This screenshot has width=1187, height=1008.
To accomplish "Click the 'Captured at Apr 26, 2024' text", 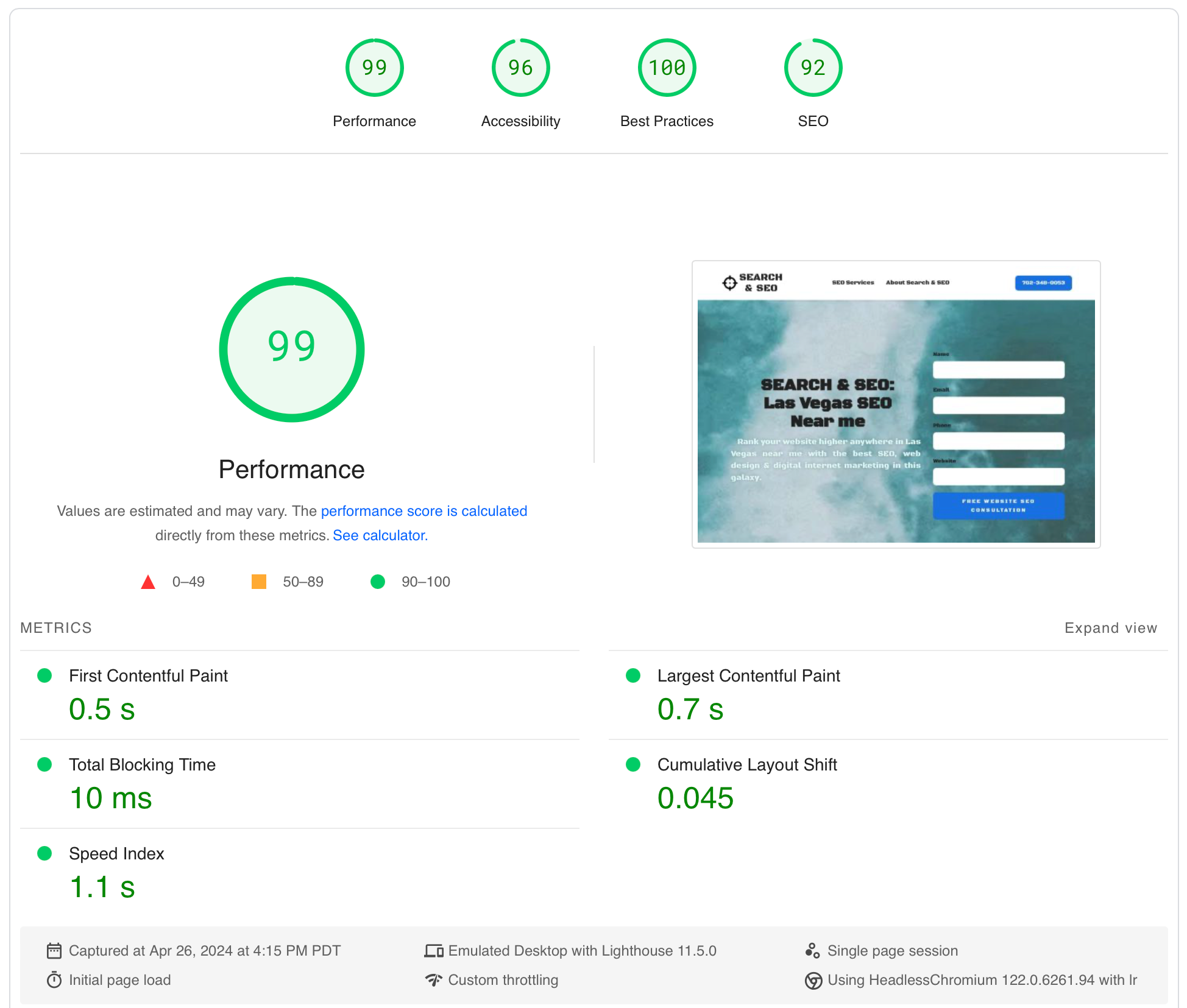I will point(205,951).
